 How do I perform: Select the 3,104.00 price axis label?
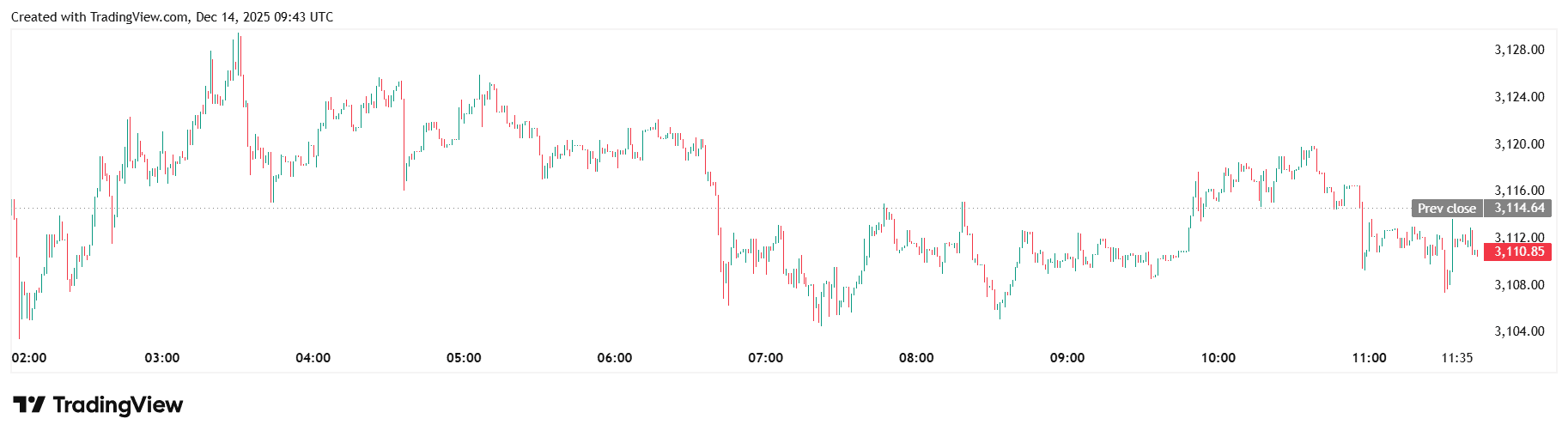(1519, 331)
